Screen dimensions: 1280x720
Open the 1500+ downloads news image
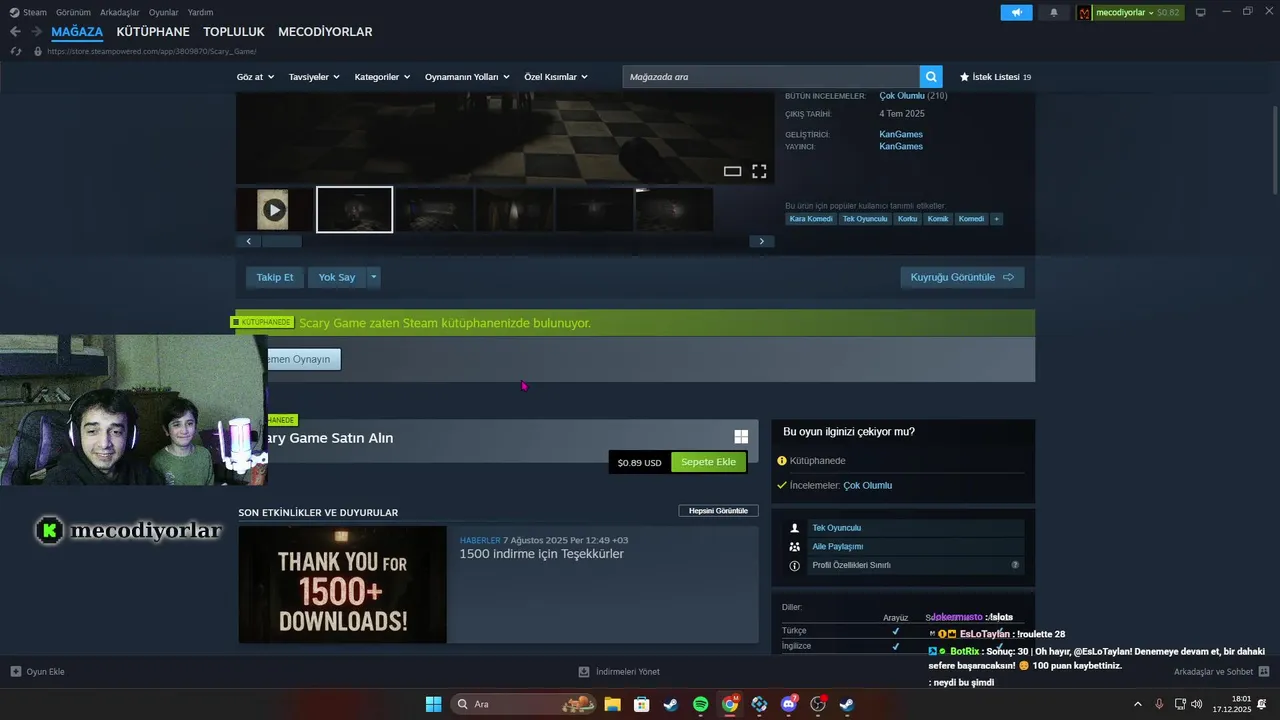pyautogui.click(x=342, y=585)
